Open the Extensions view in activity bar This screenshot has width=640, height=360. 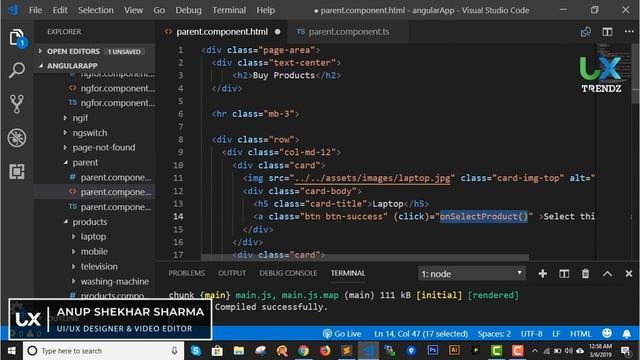[x=17, y=171]
